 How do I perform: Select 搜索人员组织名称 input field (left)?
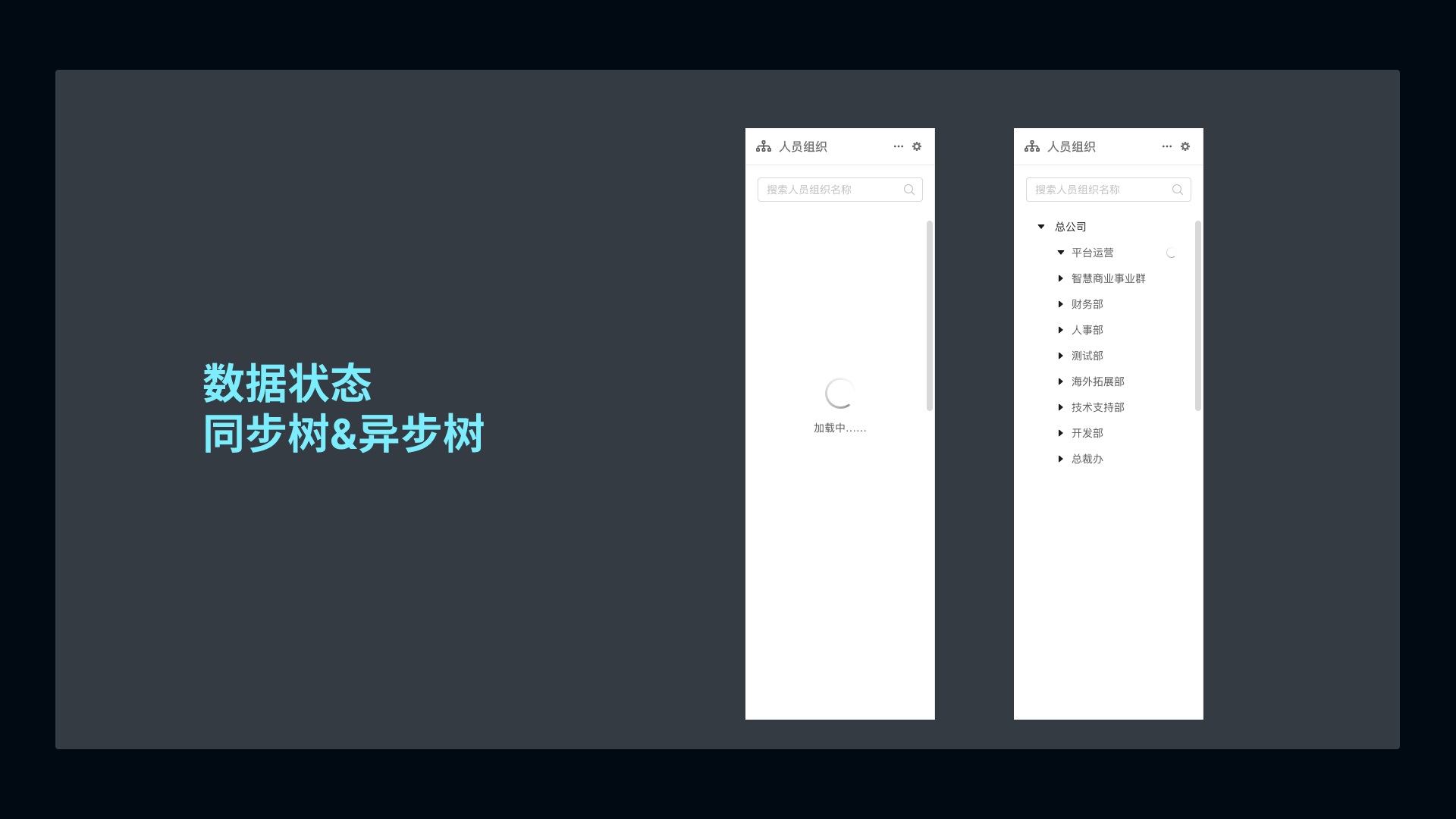[x=839, y=189]
